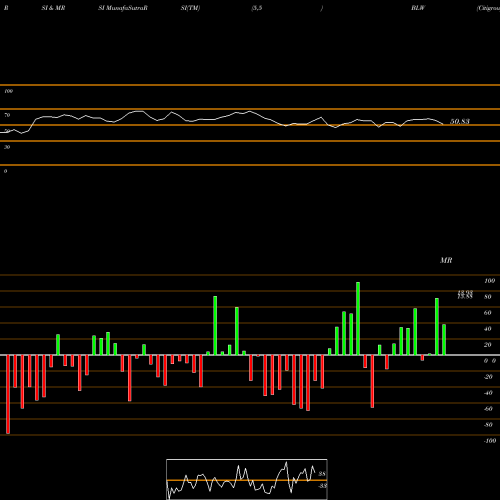The height and width of the screenshot is (500, 500).
Task: Click the 70 label on RSI axis
Action: [x=7, y=115]
